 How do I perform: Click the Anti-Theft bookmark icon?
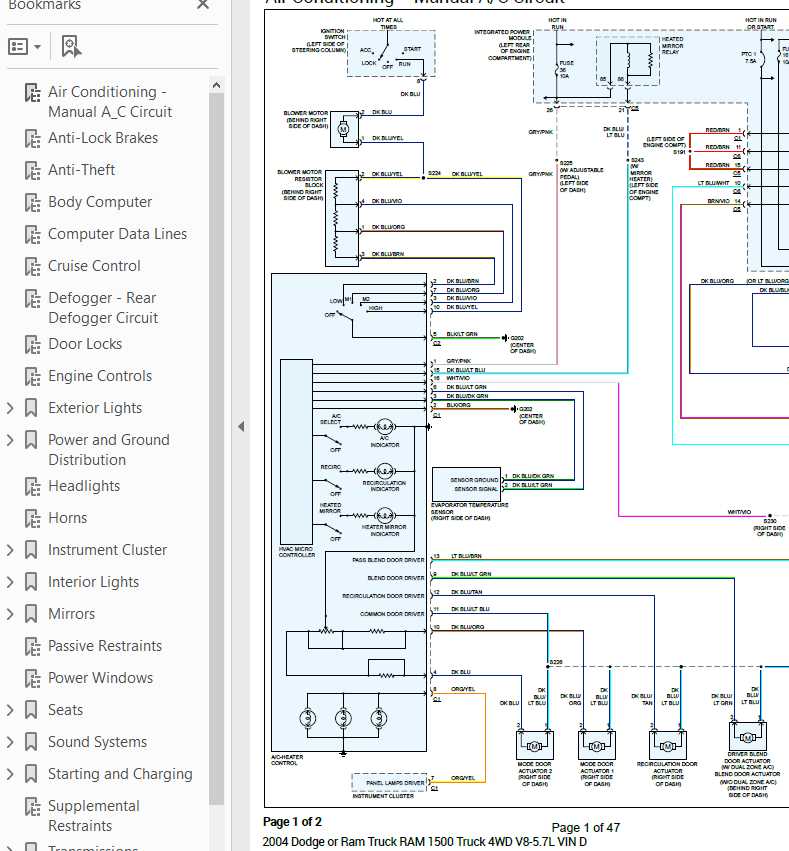33,170
